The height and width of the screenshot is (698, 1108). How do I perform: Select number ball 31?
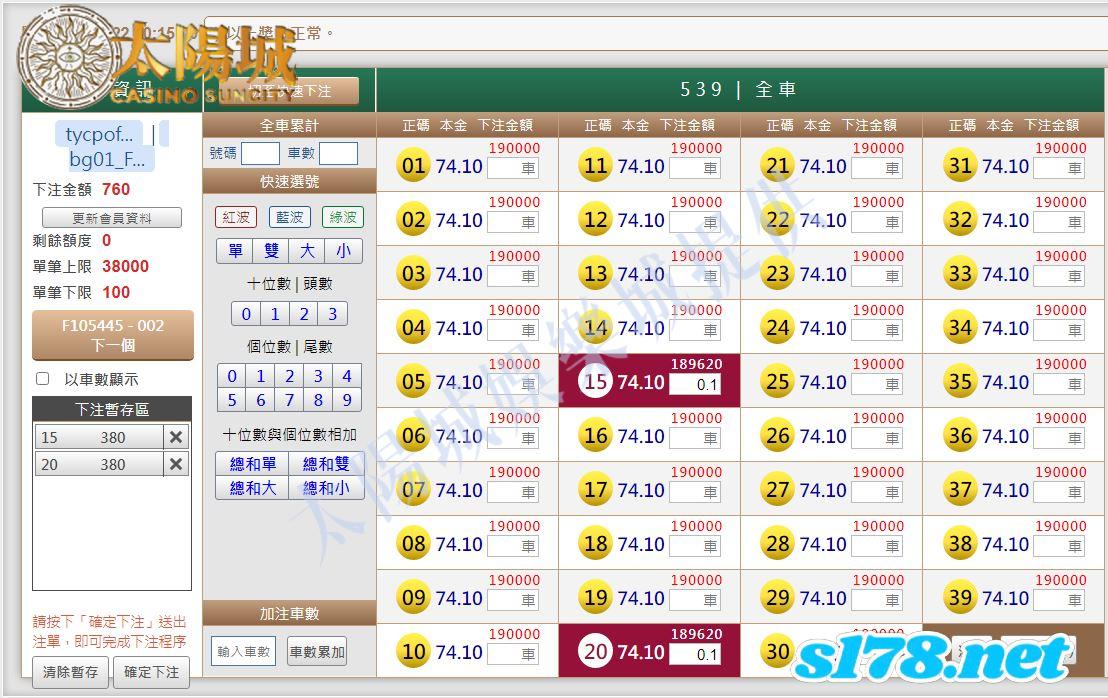960,165
